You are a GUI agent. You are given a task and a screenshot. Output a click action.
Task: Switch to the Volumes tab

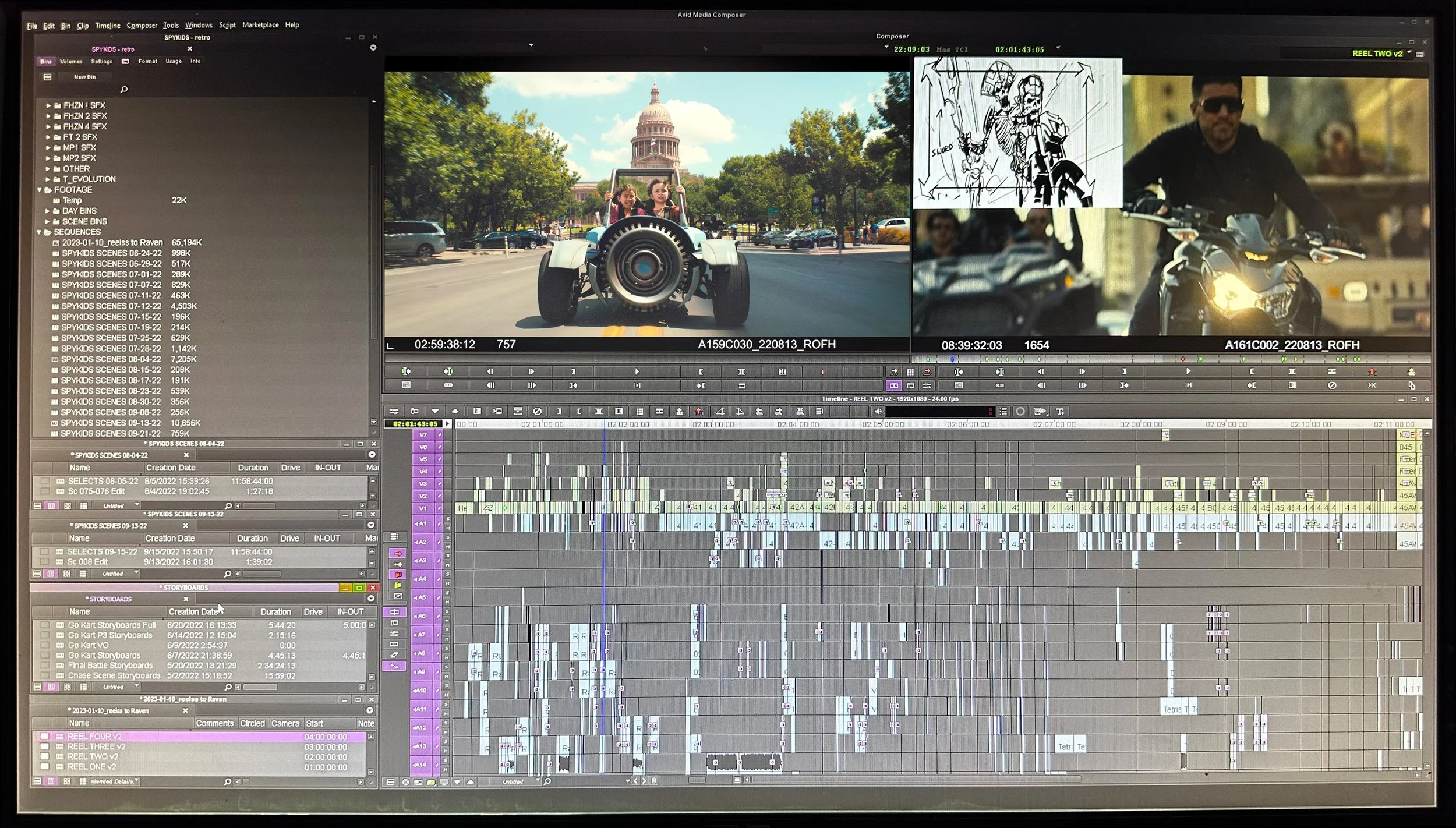click(71, 61)
